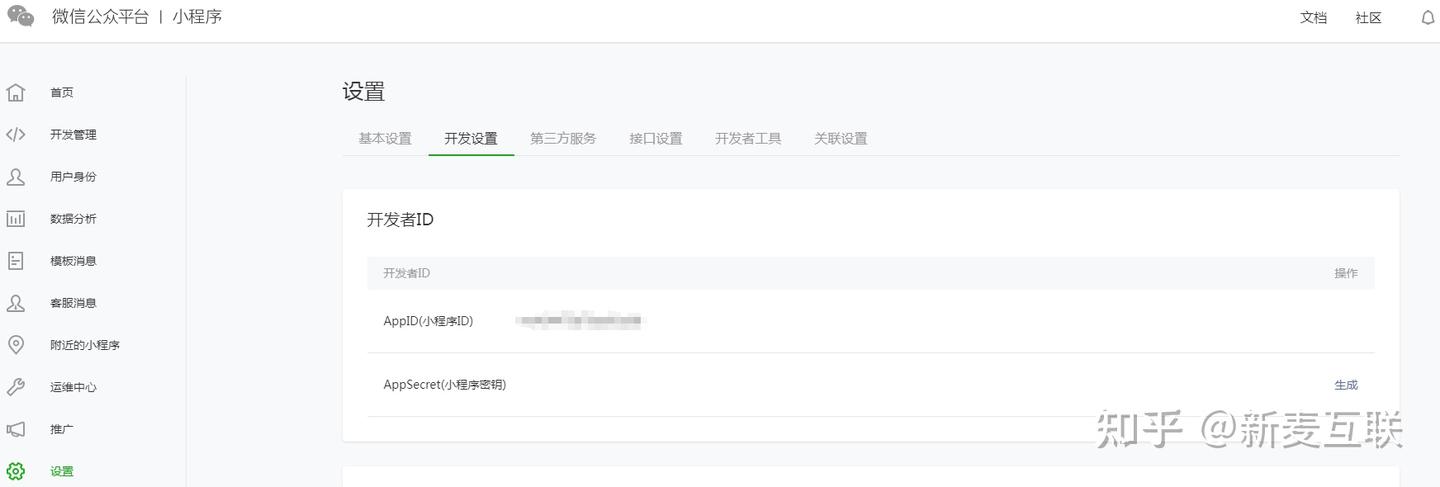Open 客服消息 in the sidebar
The width and height of the screenshot is (1440, 487).
point(73,303)
